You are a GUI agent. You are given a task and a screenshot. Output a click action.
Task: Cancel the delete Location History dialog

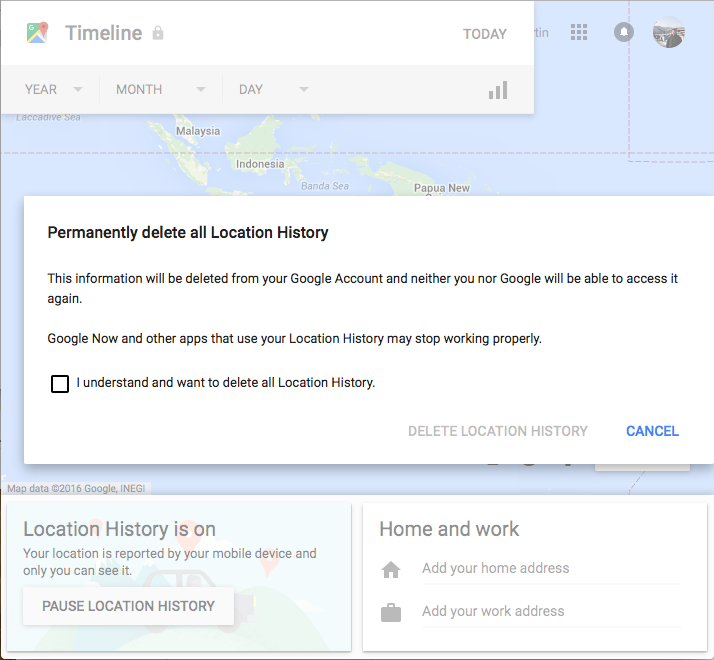(x=652, y=431)
